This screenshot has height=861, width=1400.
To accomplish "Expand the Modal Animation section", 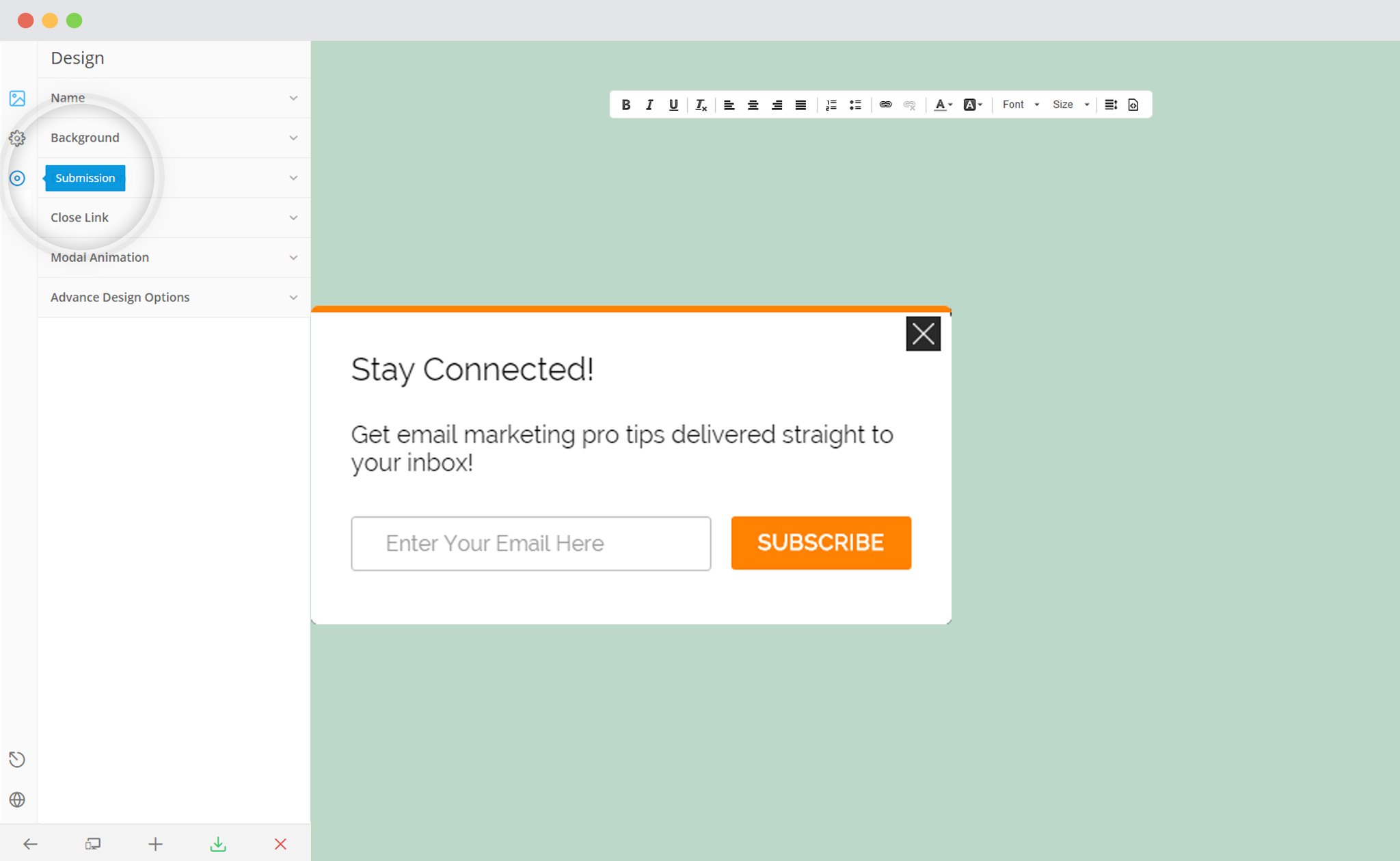I will pos(174,257).
